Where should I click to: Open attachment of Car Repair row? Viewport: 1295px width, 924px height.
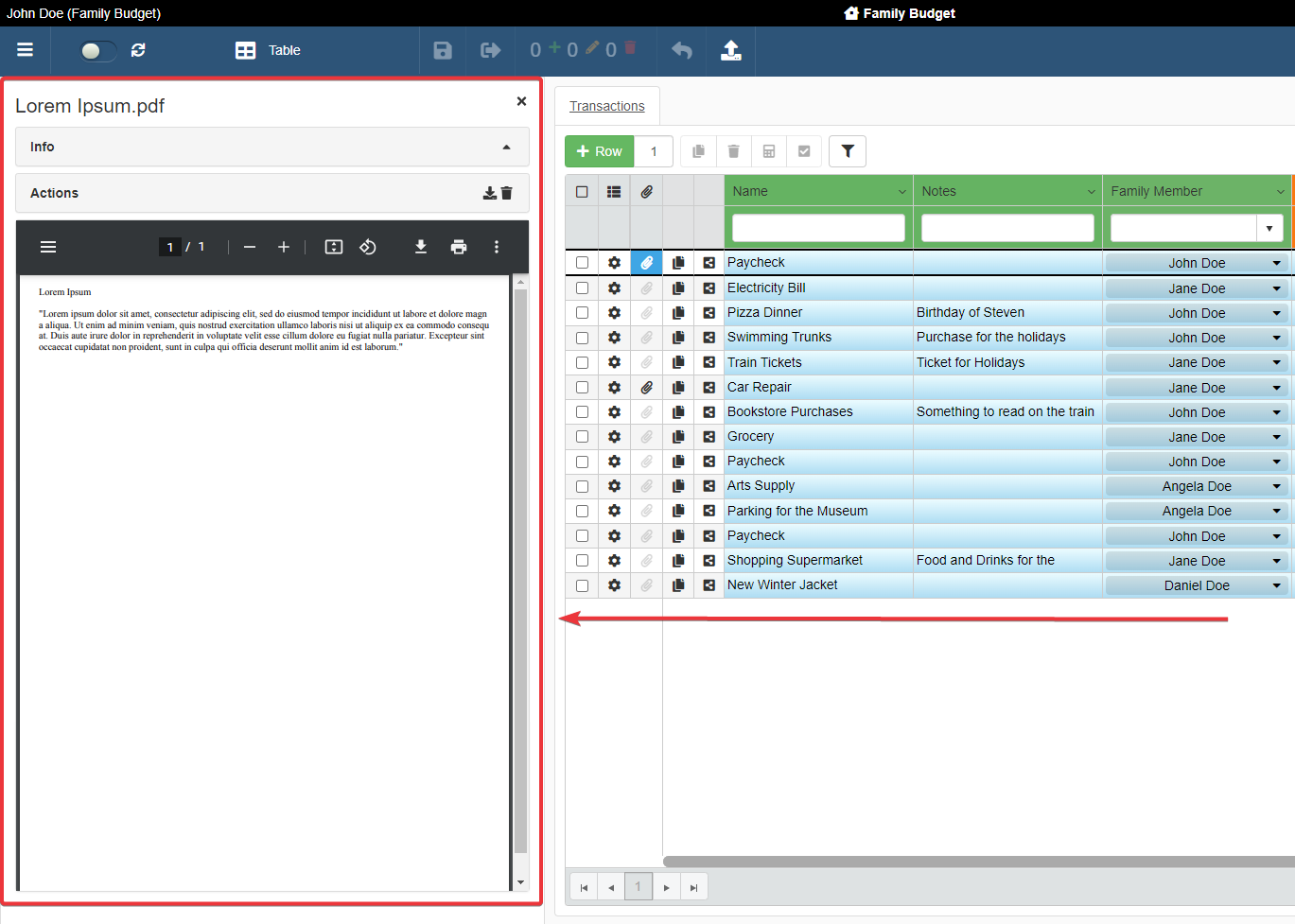tap(646, 387)
